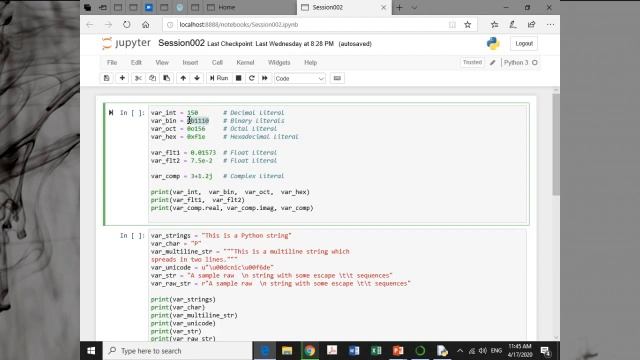Image resolution: width=640 pixels, height=360 pixels.
Task: Rename notebook by clicking Session002 title
Action: click(x=181, y=43)
